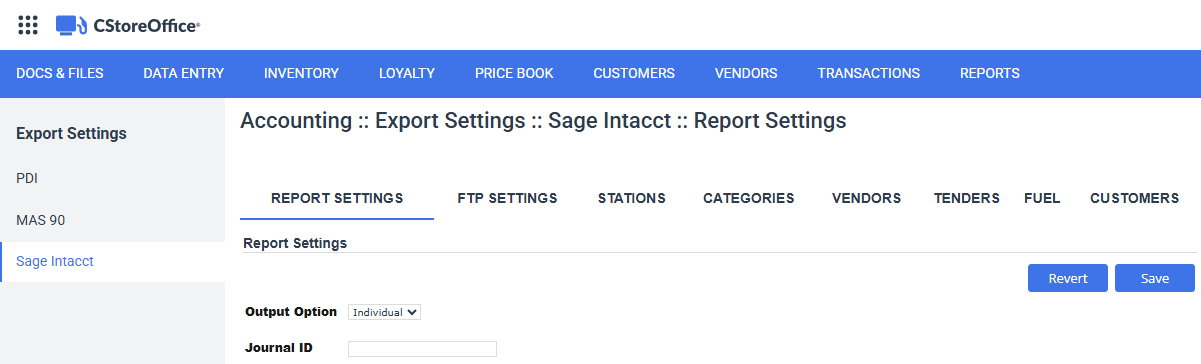Image resolution: width=1201 pixels, height=364 pixels.
Task: Click the Revert button
Action: [1068, 278]
